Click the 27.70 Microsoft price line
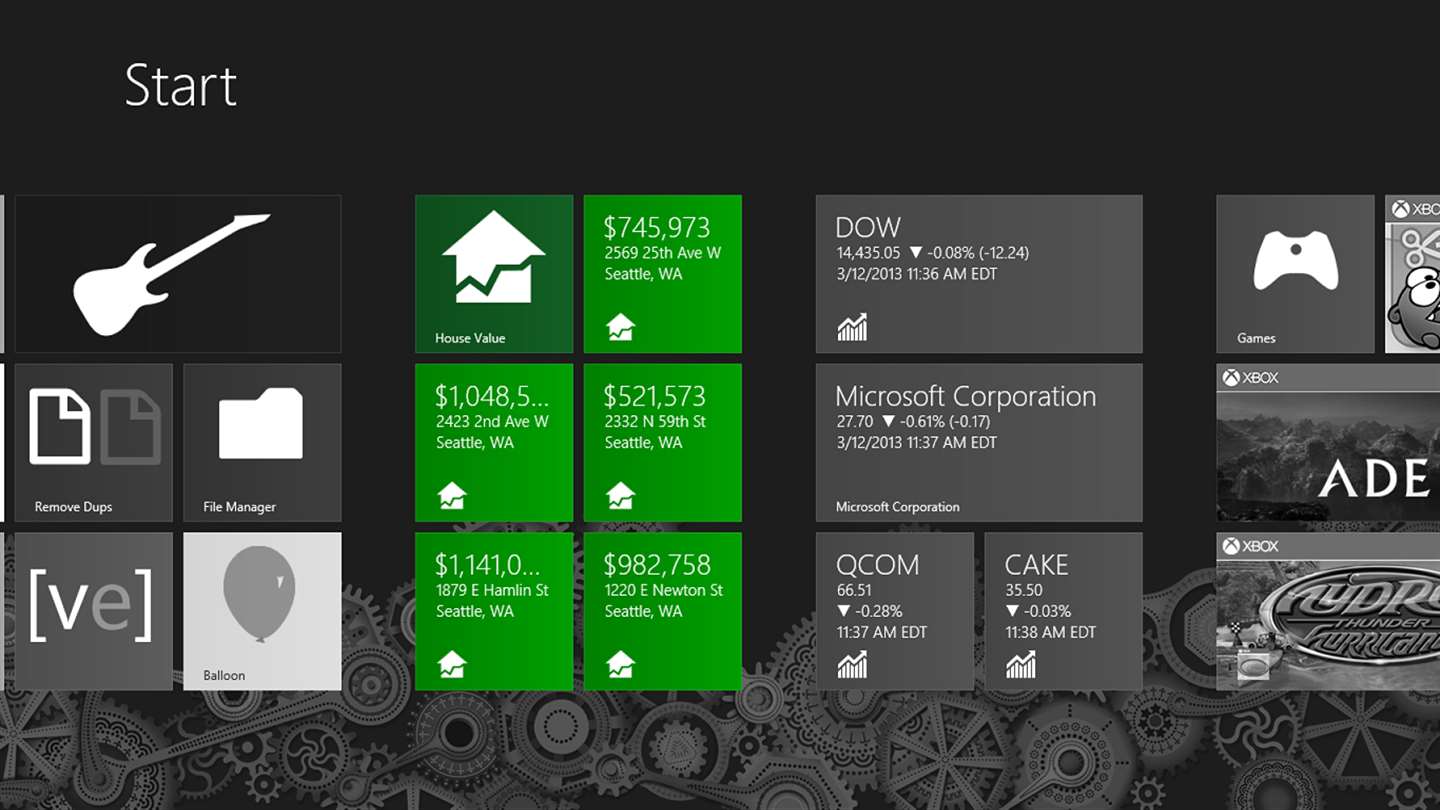Viewport: 1440px width, 810px height. (914, 422)
